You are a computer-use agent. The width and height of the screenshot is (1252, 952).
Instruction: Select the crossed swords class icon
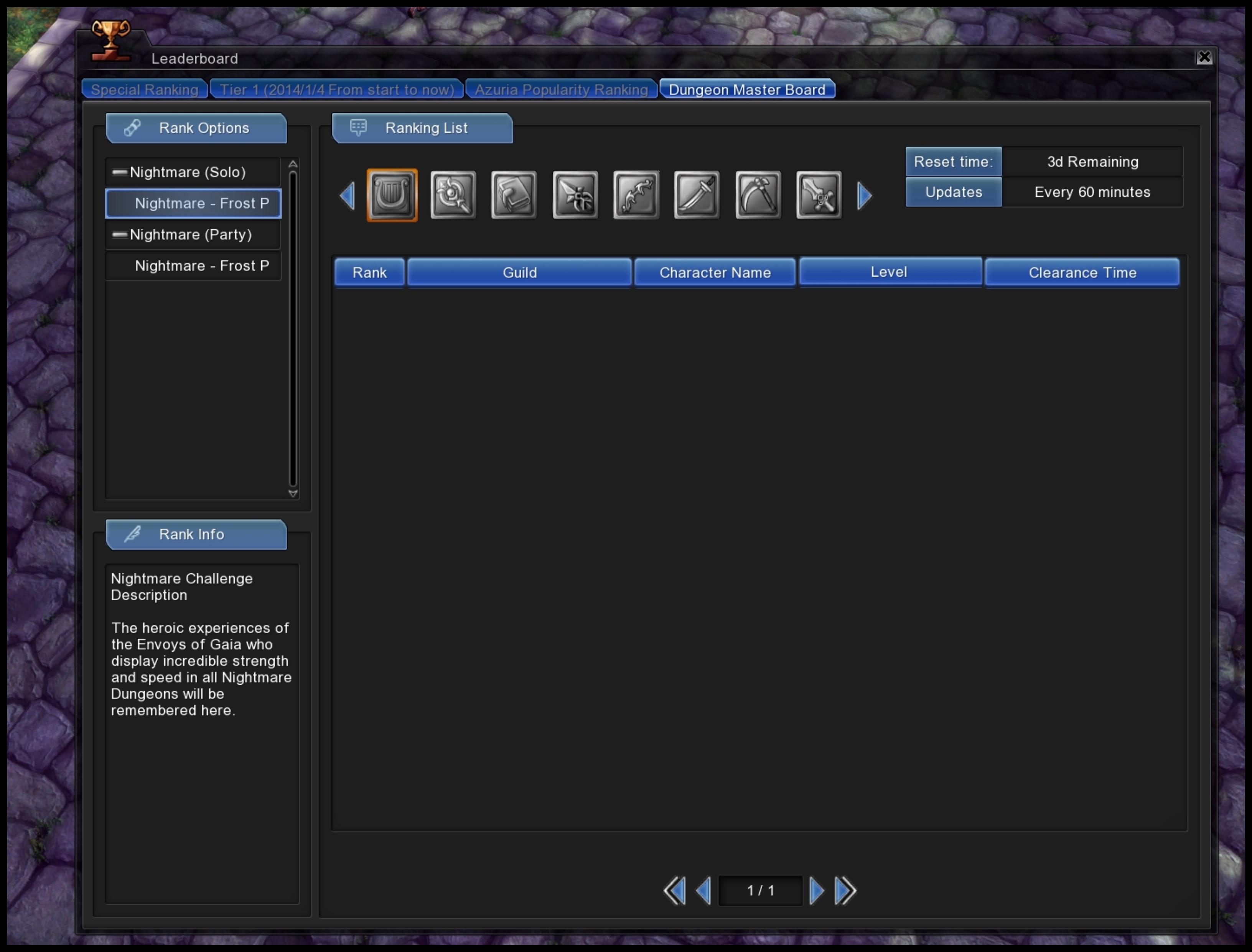coord(819,195)
